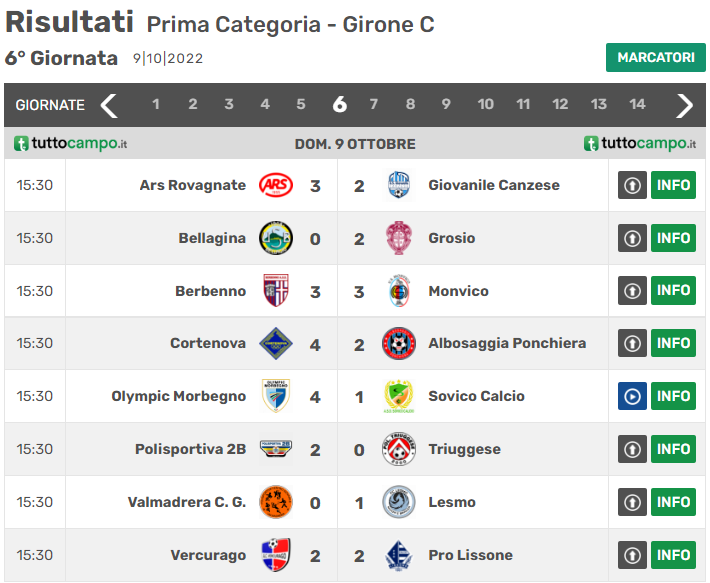710x583 pixels.
Task: Select giornata 7 tab
Action: (374, 105)
